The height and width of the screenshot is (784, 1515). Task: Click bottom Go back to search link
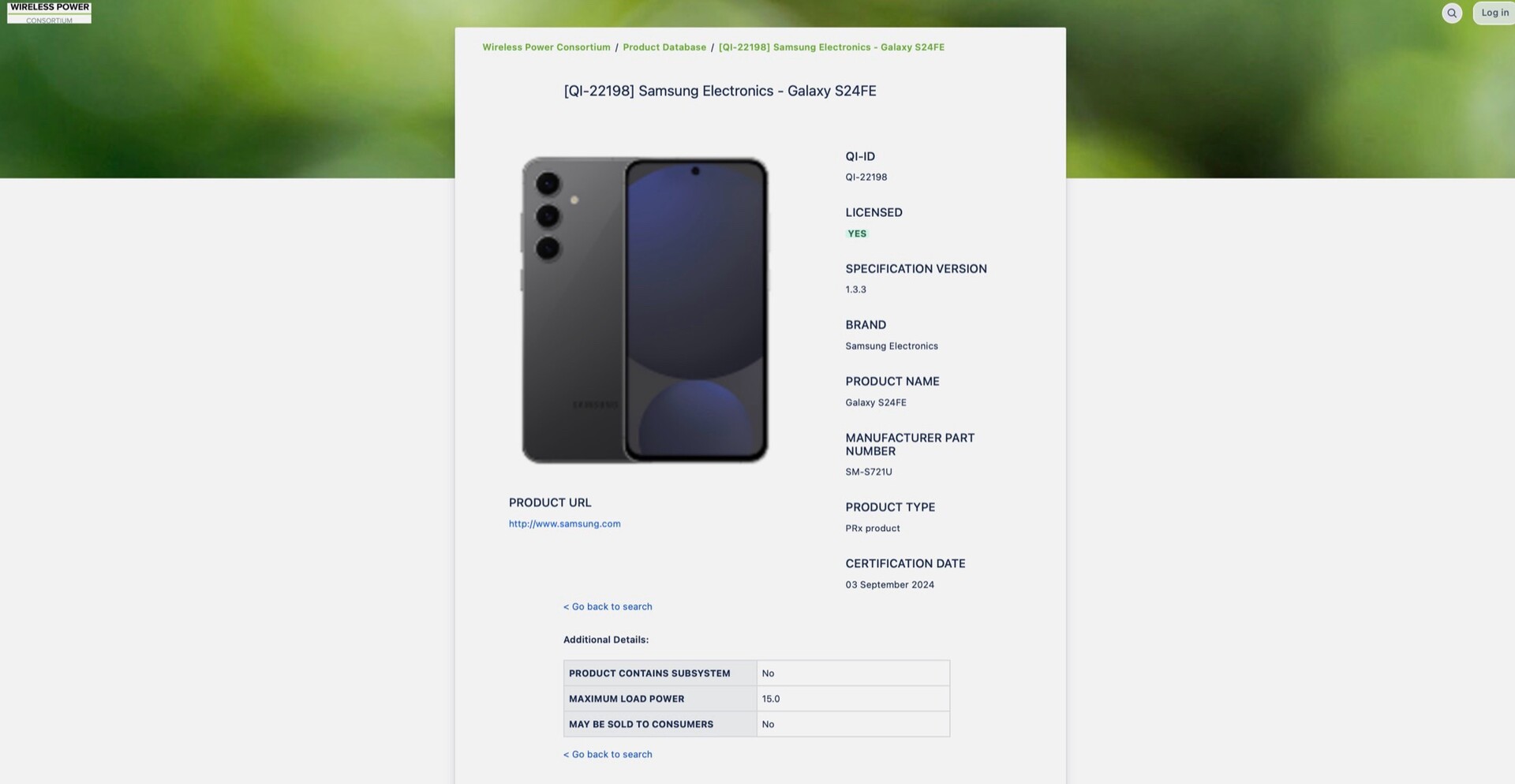point(608,755)
